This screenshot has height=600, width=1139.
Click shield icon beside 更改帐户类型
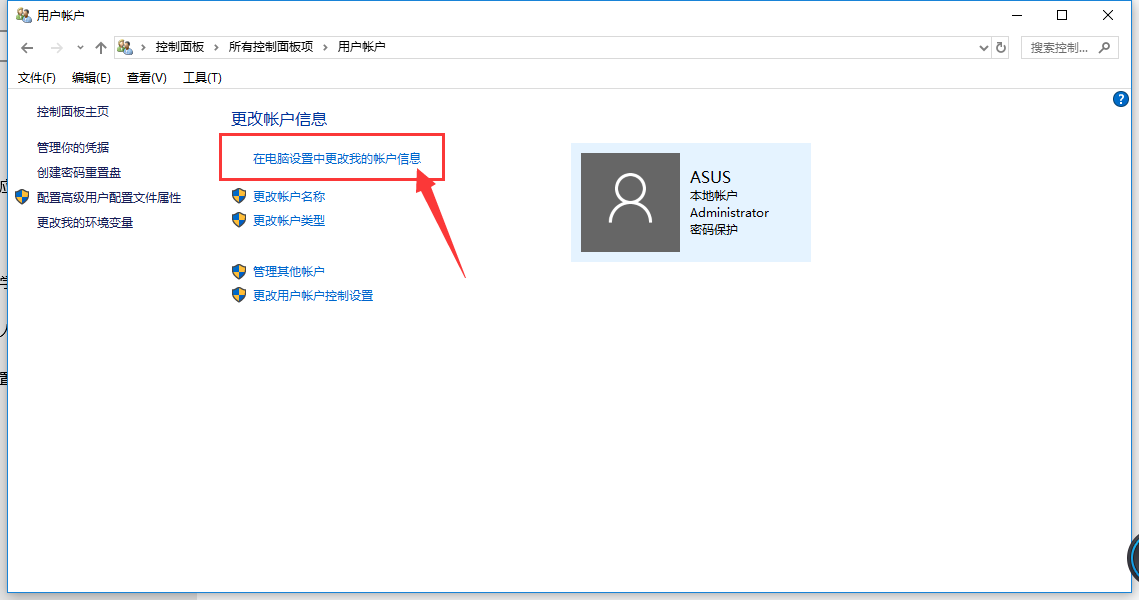[x=239, y=219]
